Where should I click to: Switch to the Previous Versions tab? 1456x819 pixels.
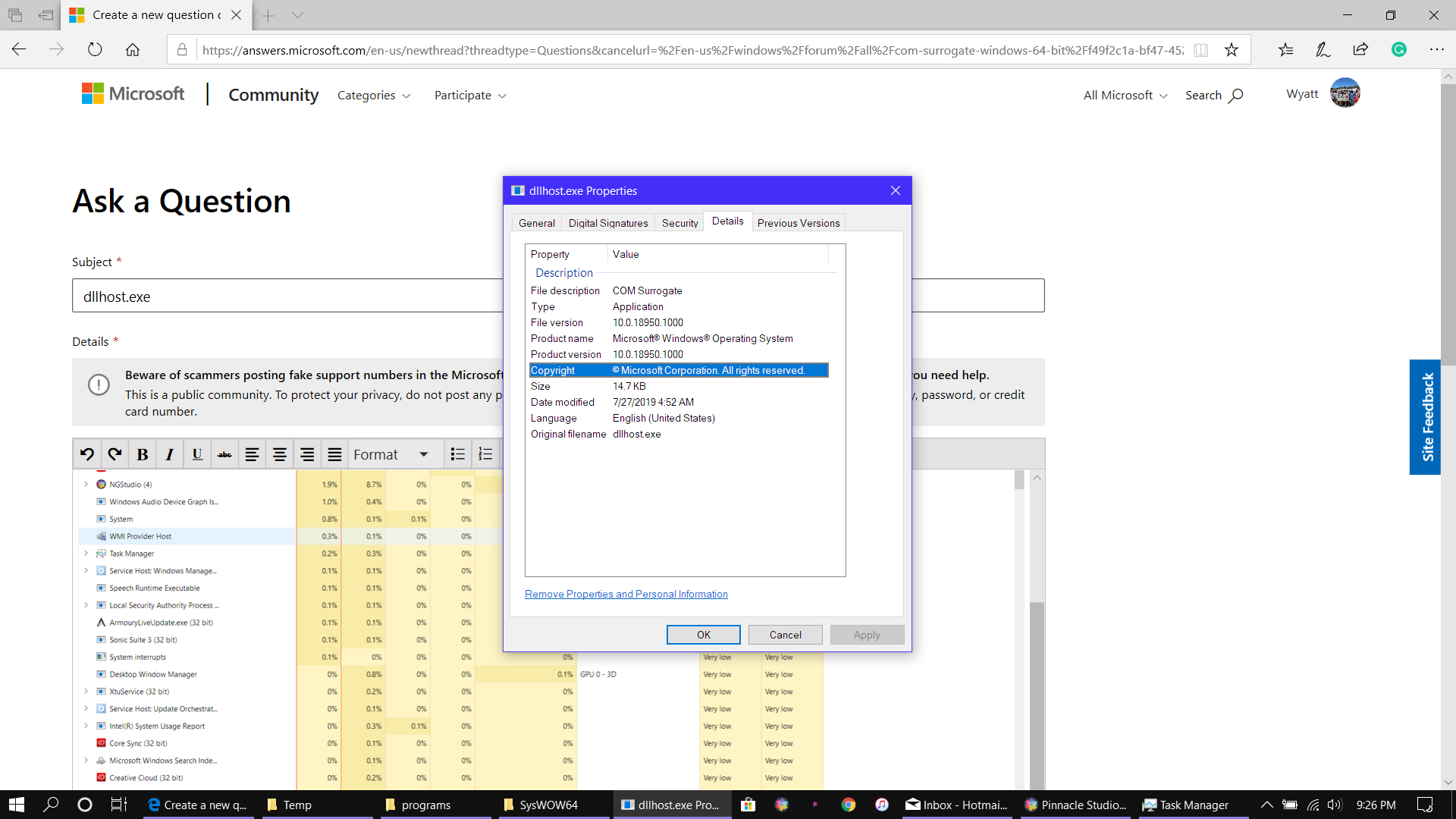click(799, 223)
